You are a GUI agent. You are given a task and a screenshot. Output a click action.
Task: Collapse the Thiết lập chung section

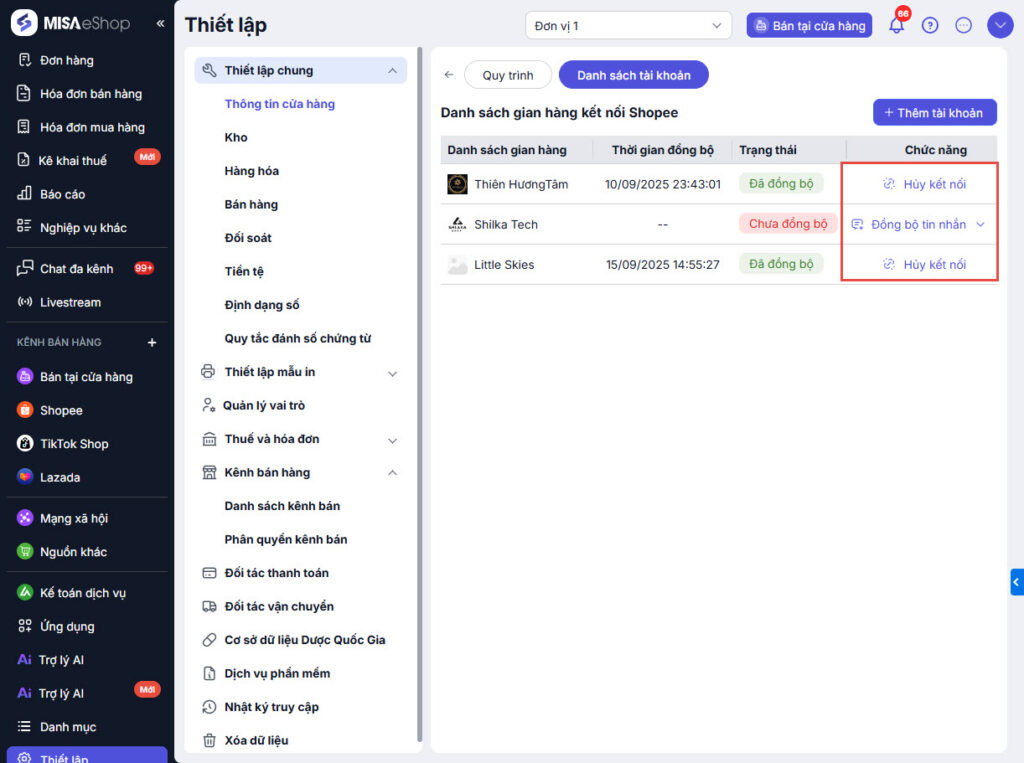pos(392,71)
